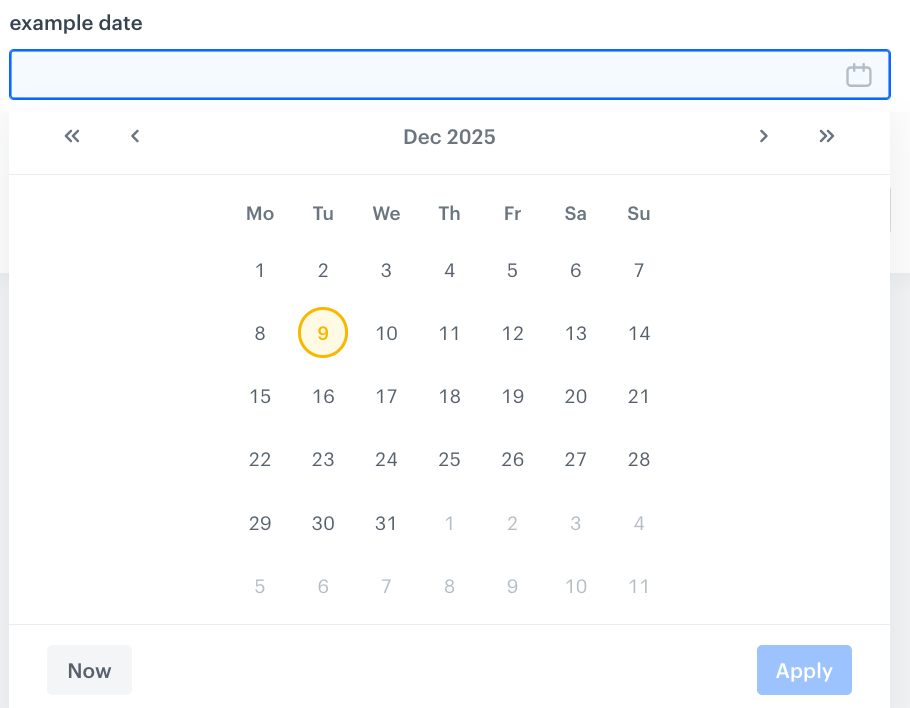Select December 14 under Sunday column
This screenshot has width=910, height=708.
639,332
